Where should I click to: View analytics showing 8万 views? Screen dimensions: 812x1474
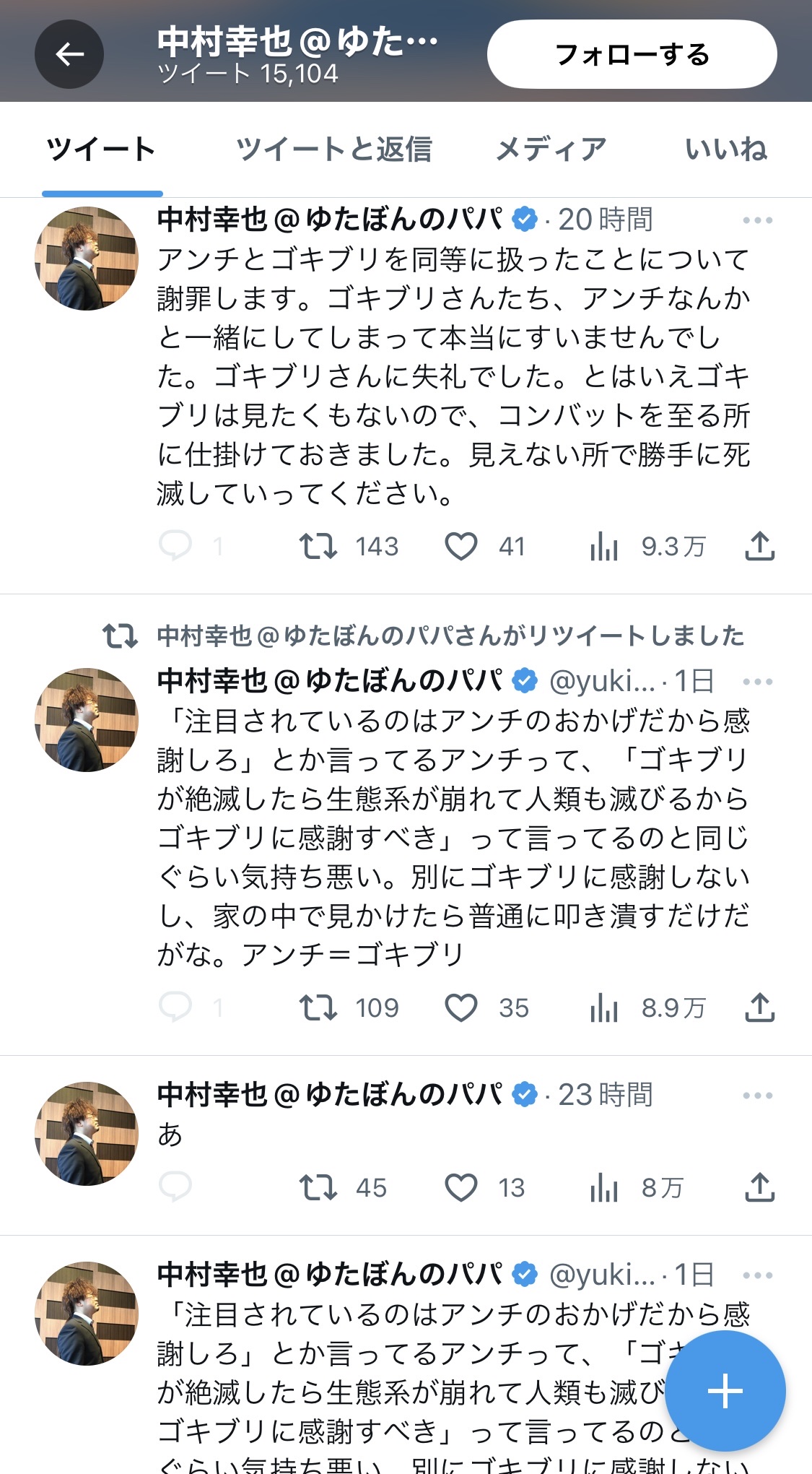pos(604,1187)
